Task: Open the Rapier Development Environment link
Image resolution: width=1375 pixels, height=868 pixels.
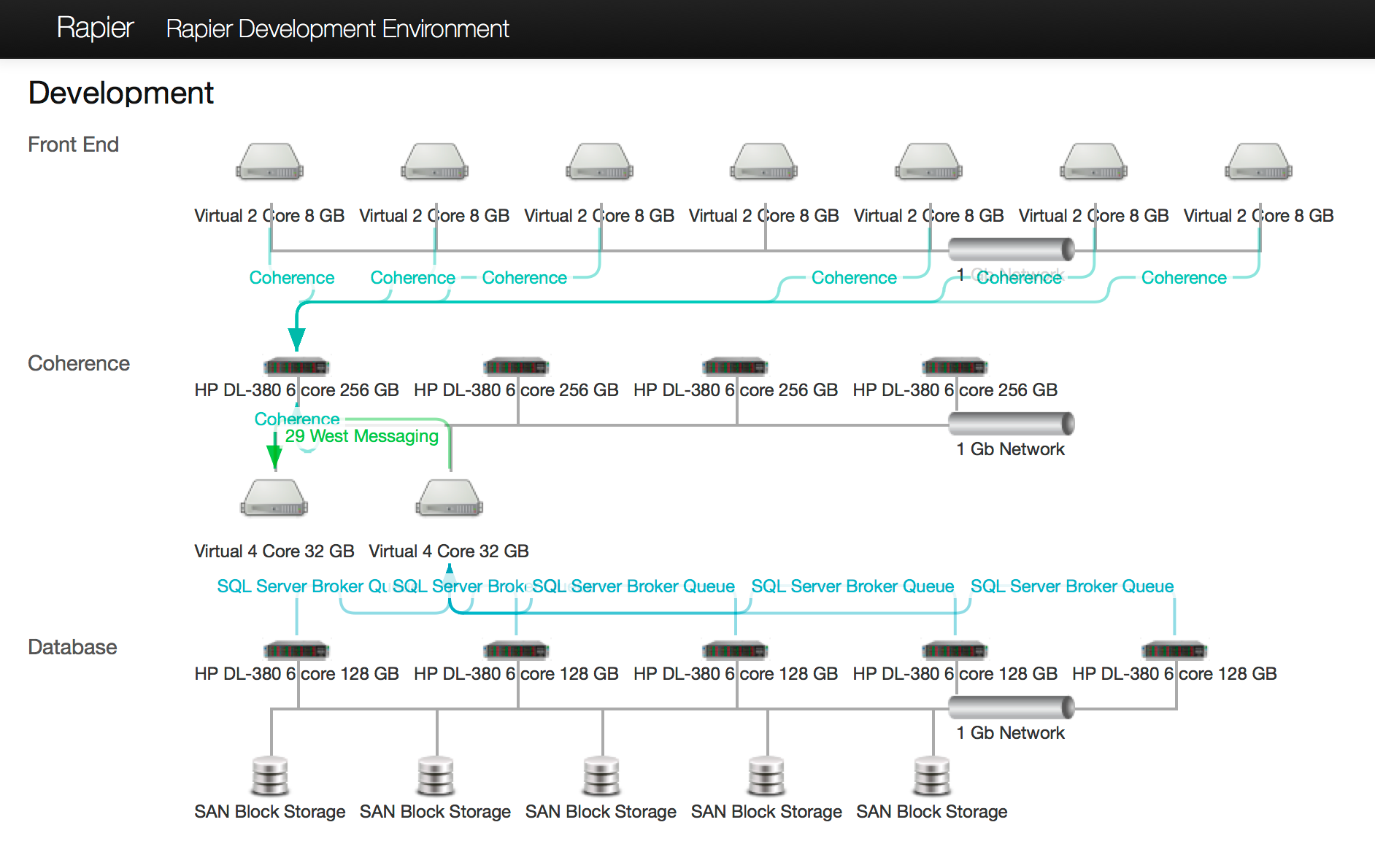Action: point(337,29)
